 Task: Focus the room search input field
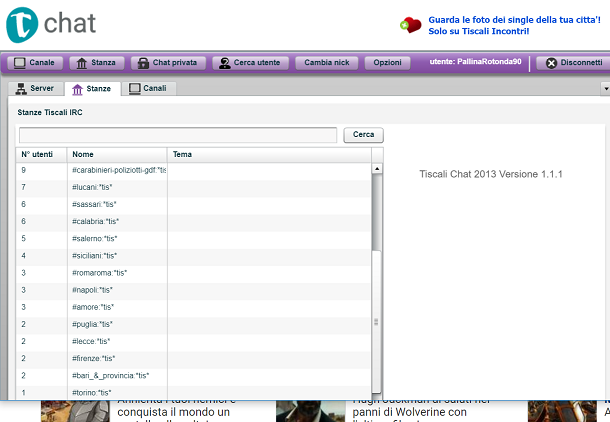[x=178, y=135]
